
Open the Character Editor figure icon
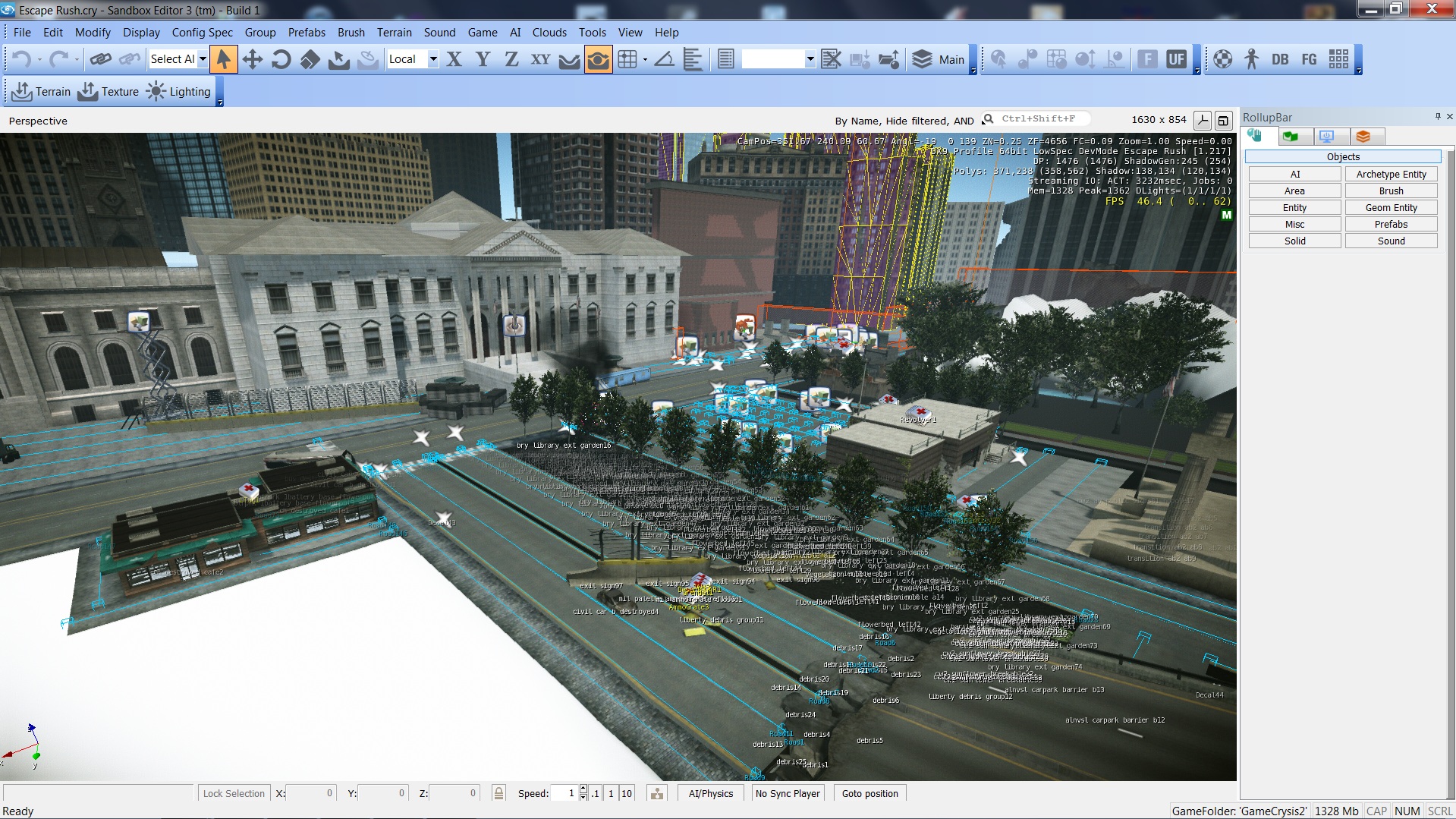pos(1252,59)
